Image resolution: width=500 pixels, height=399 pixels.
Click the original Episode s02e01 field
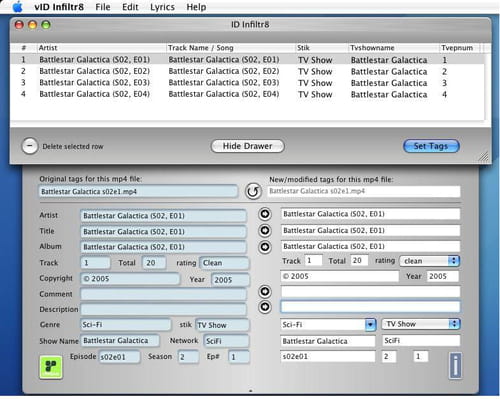[119, 357]
